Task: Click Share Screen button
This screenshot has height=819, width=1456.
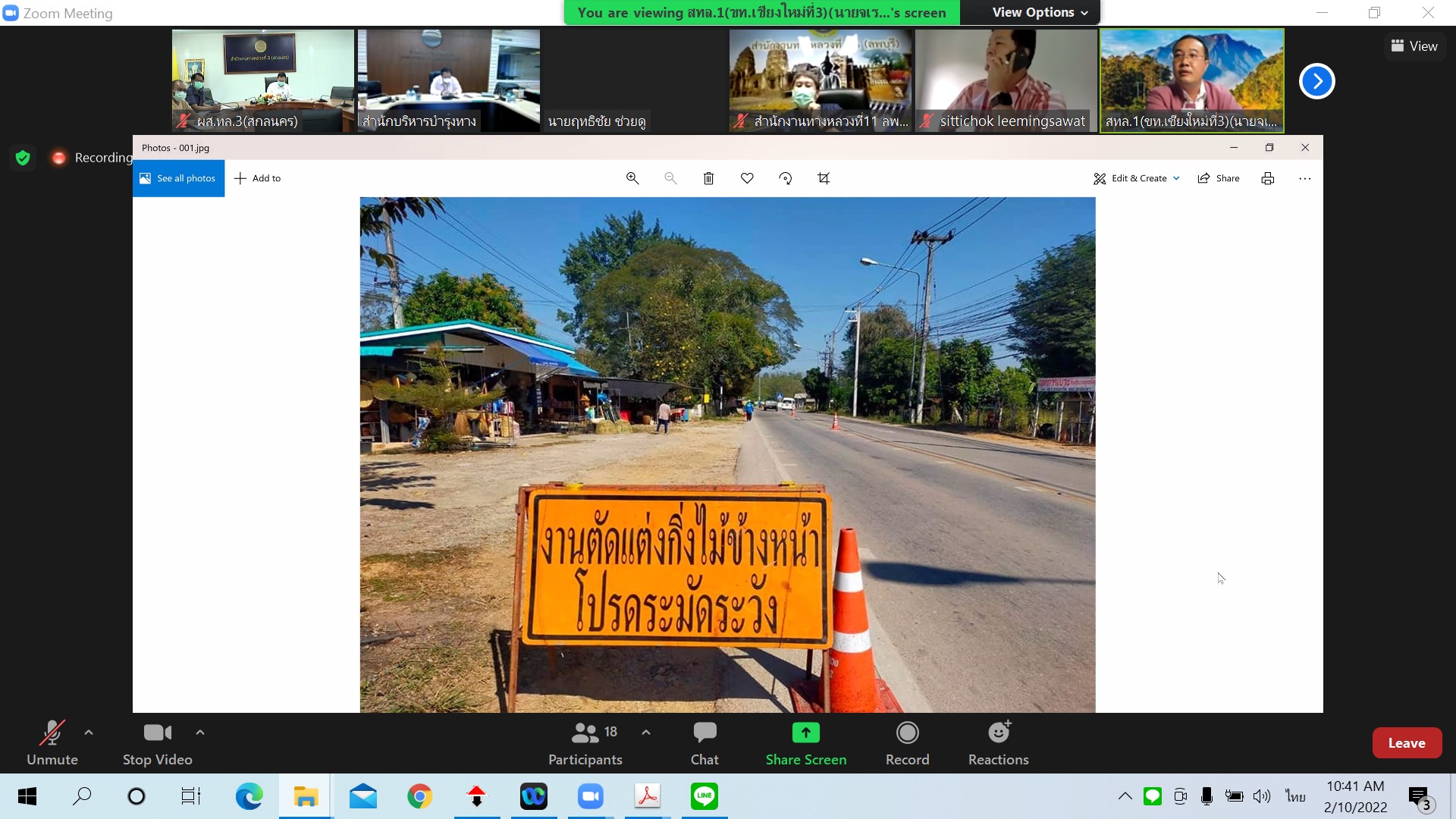Action: (805, 742)
